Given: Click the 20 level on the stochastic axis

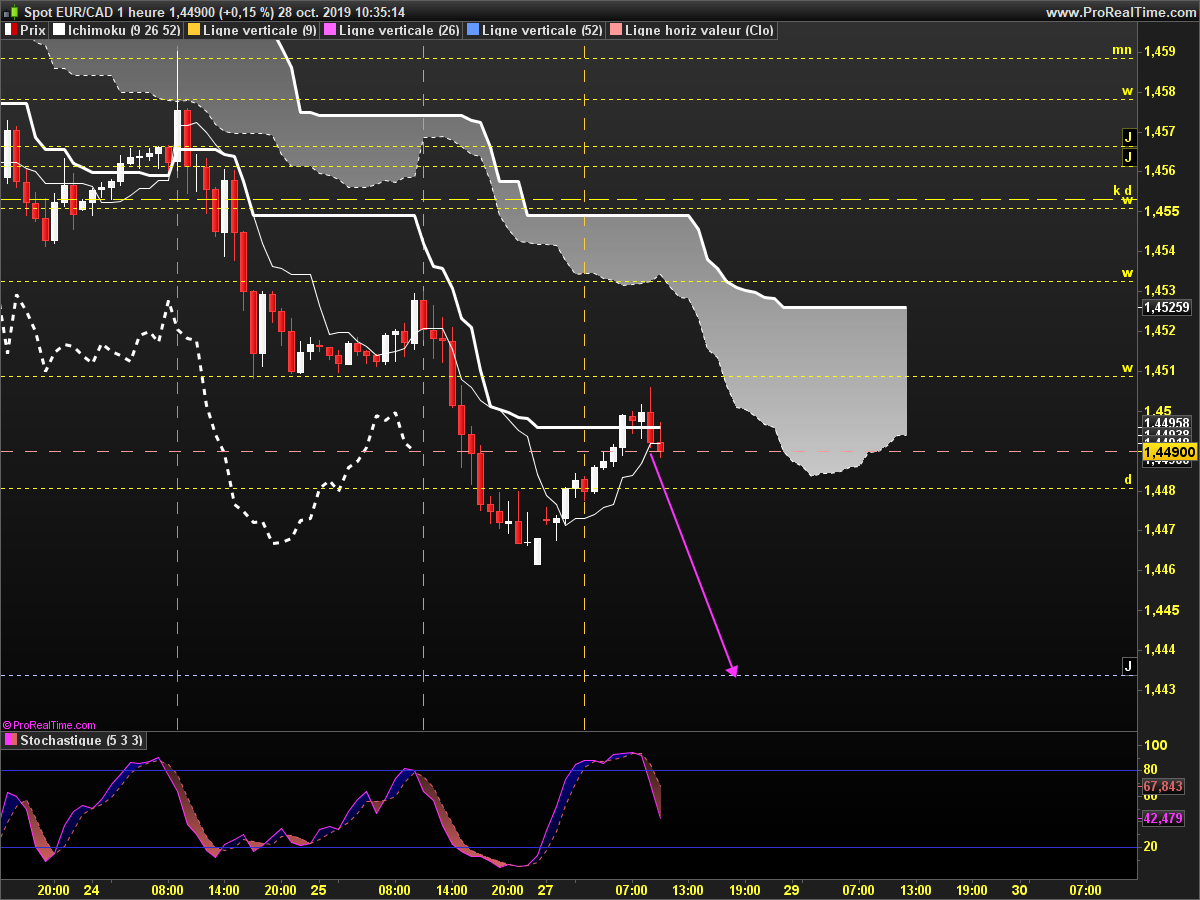Looking at the screenshot, I should [x=1151, y=846].
